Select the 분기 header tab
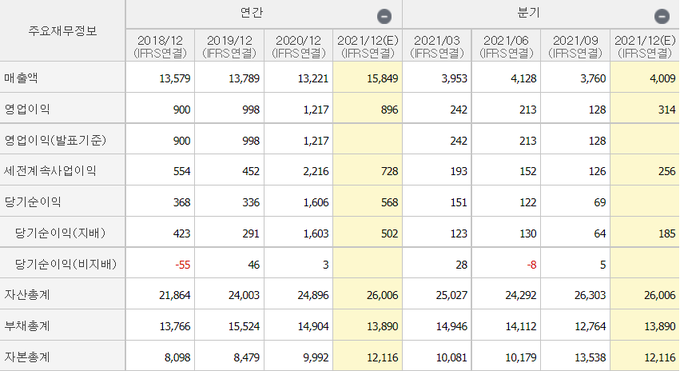680x371 pixels. pyautogui.click(x=529, y=13)
